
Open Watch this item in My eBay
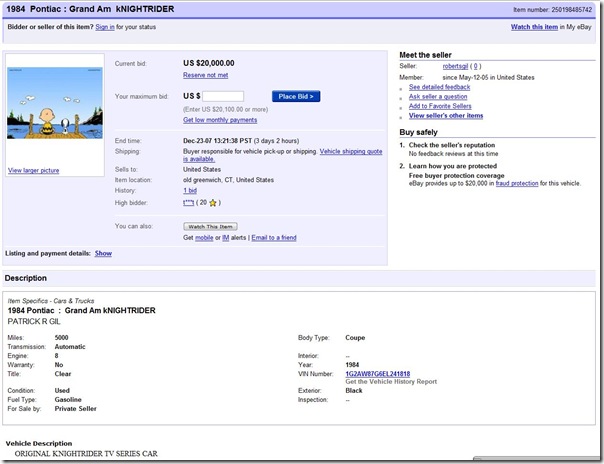click(534, 27)
